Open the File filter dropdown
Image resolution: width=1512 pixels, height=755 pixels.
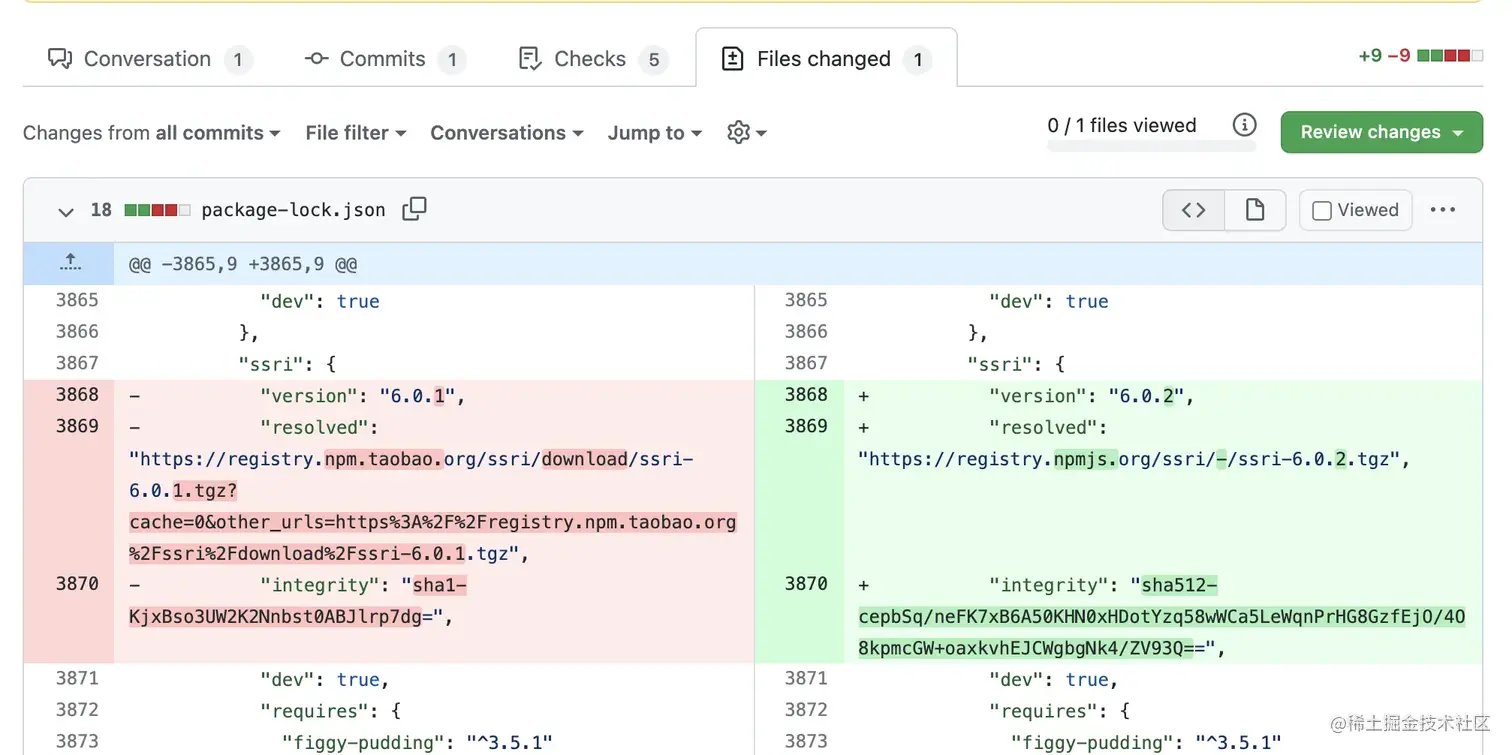coord(354,132)
